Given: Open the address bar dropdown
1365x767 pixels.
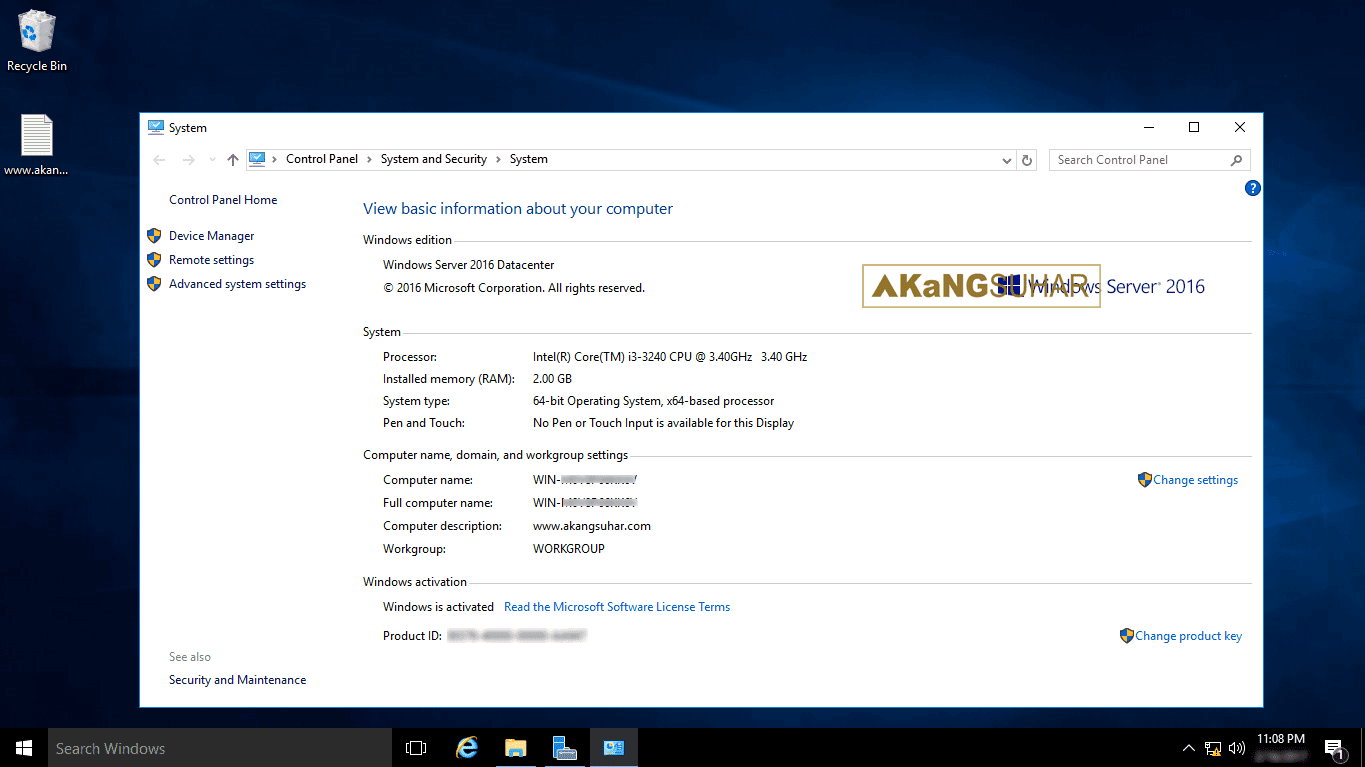Looking at the screenshot, I should coord(1007,159).
